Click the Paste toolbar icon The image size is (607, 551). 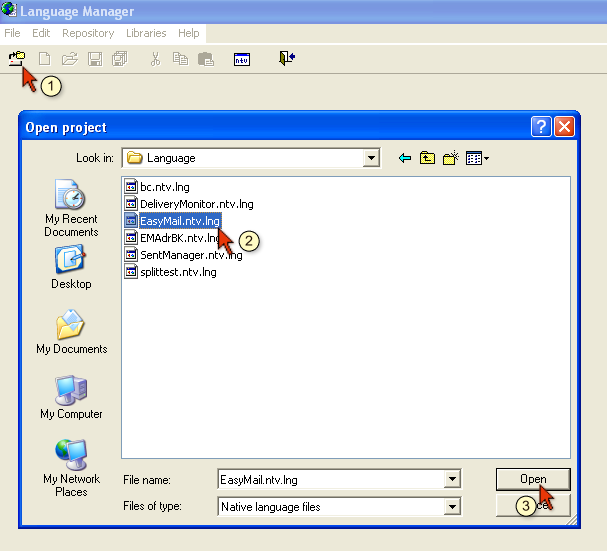206,59
